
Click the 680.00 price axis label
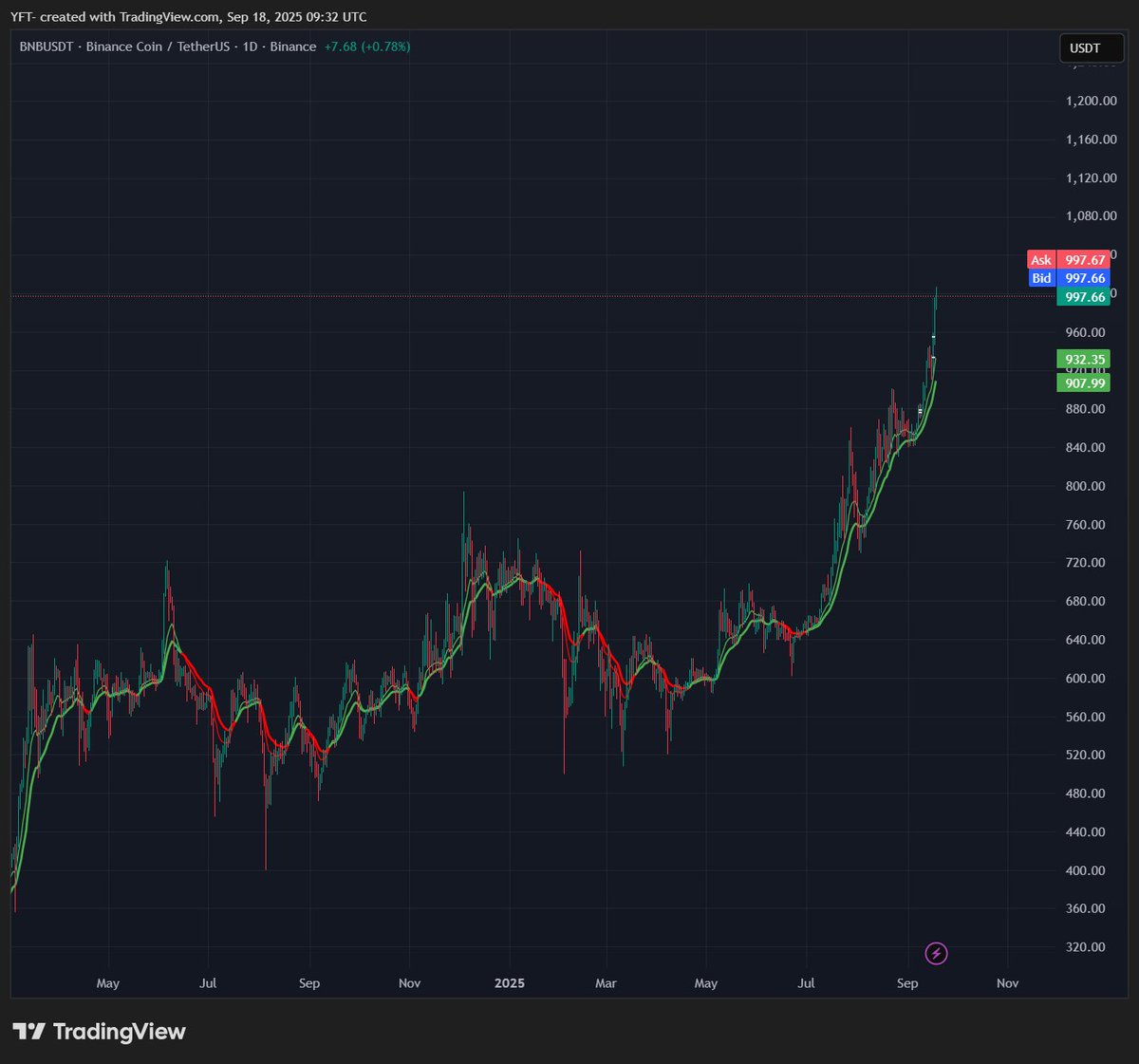(1085, 601)
